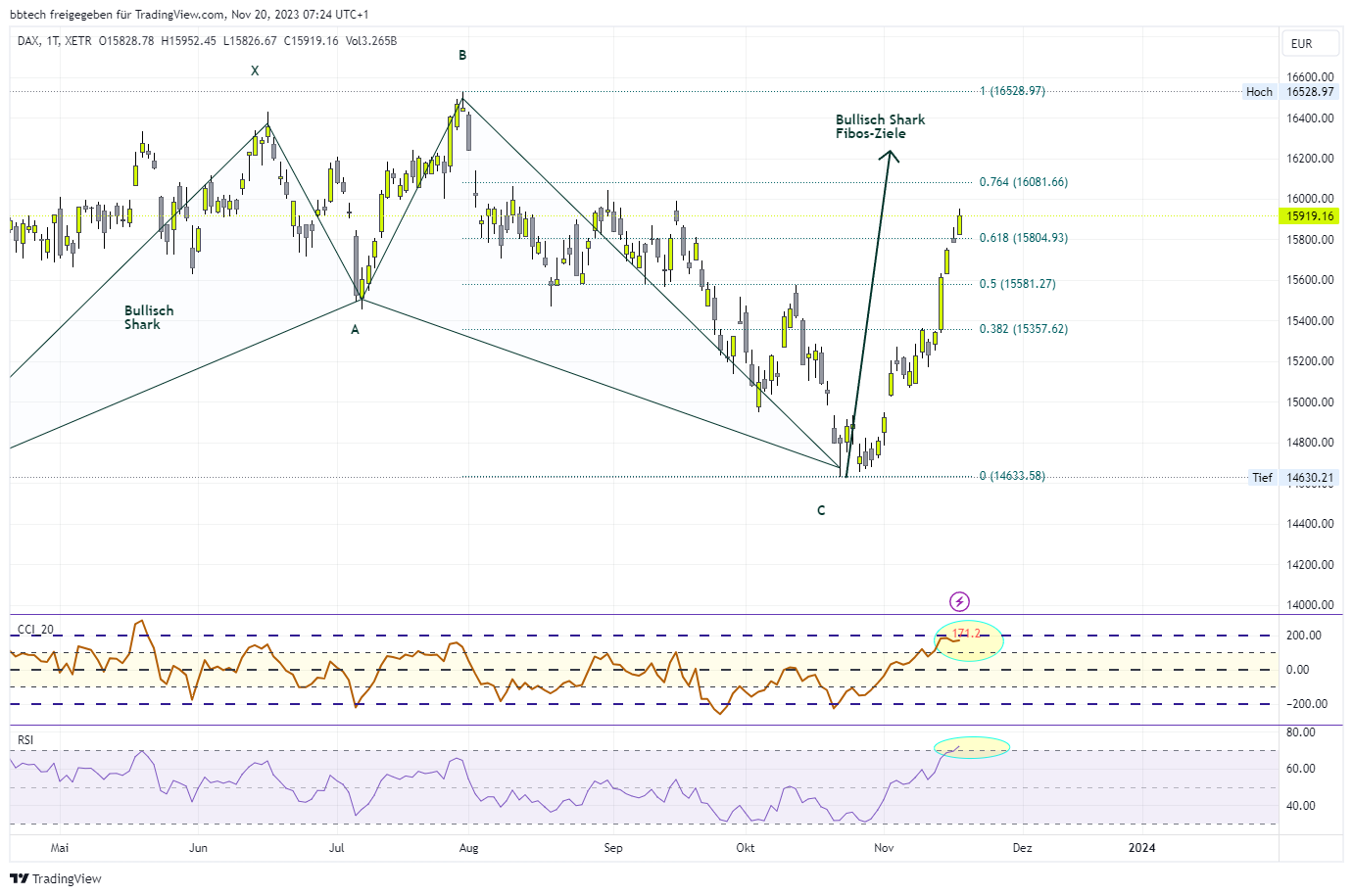
Task: Click the purple lightning bolt event icon
Action: pos(959,601)
